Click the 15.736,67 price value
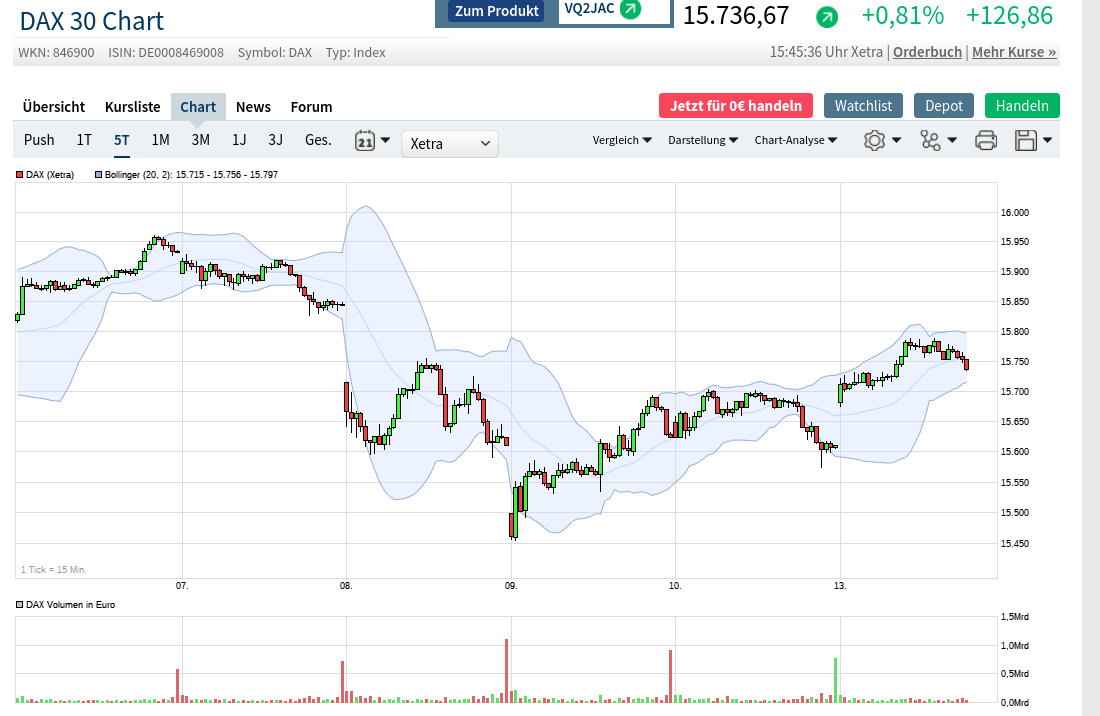 coord(736,15)
